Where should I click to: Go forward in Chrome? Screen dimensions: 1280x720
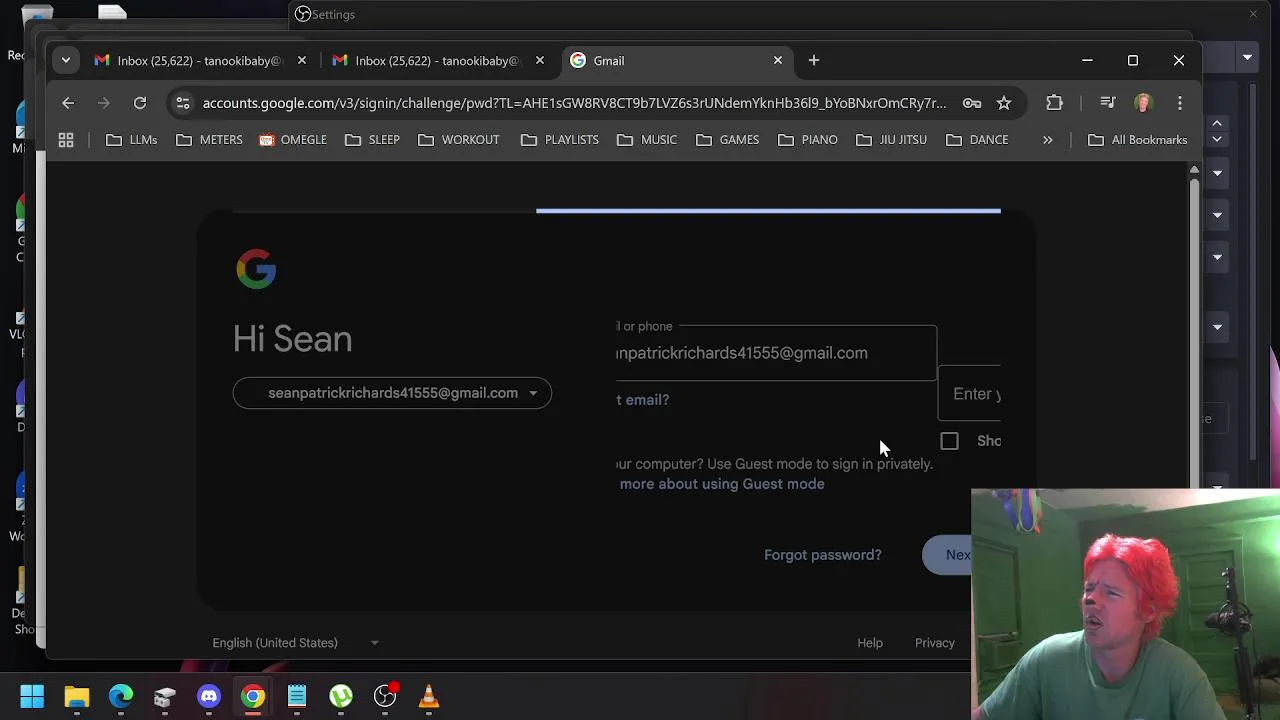pyautogui.click(x=104, y=103)
